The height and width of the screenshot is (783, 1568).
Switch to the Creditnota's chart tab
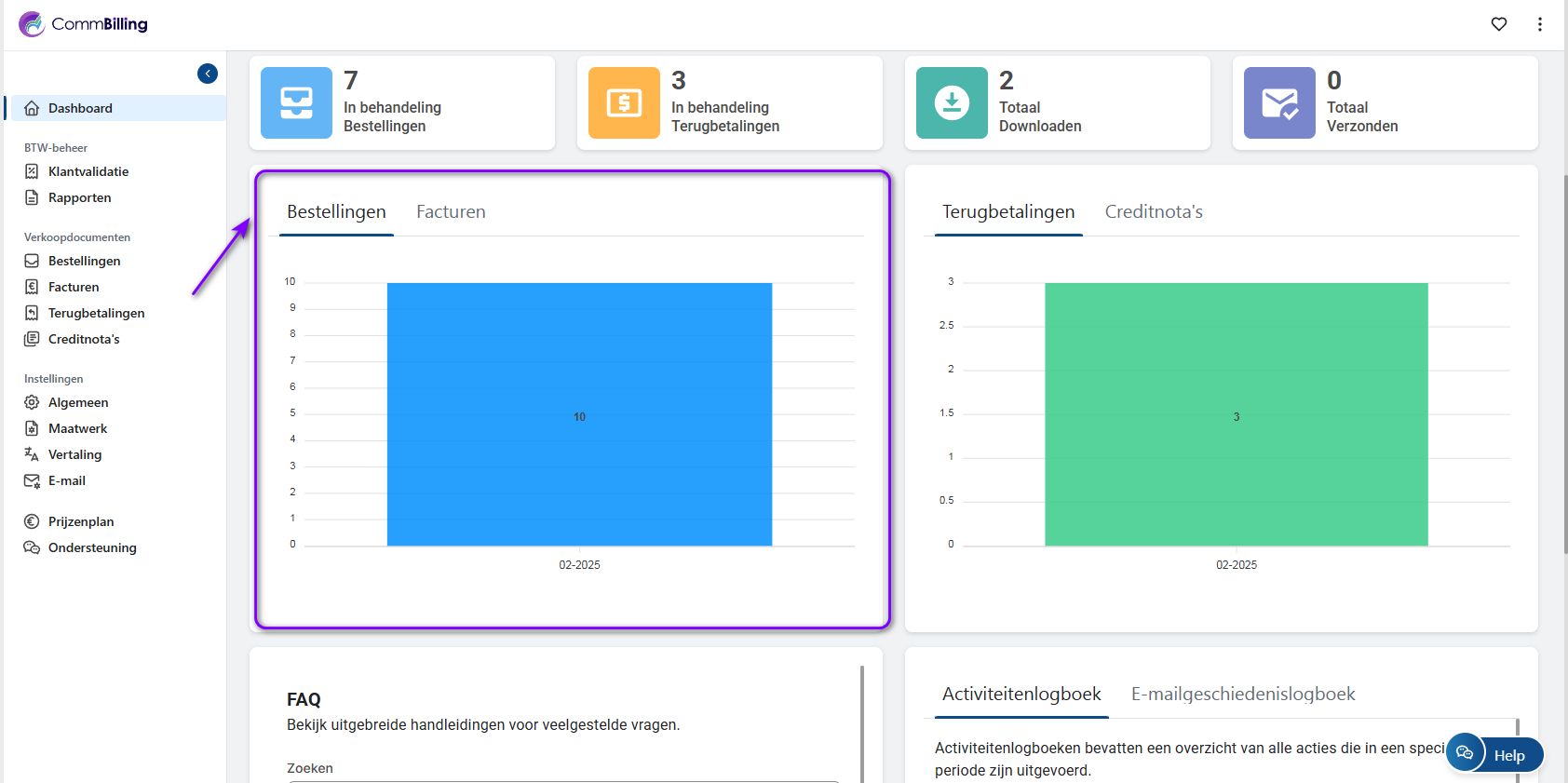tap(1153, 212)
